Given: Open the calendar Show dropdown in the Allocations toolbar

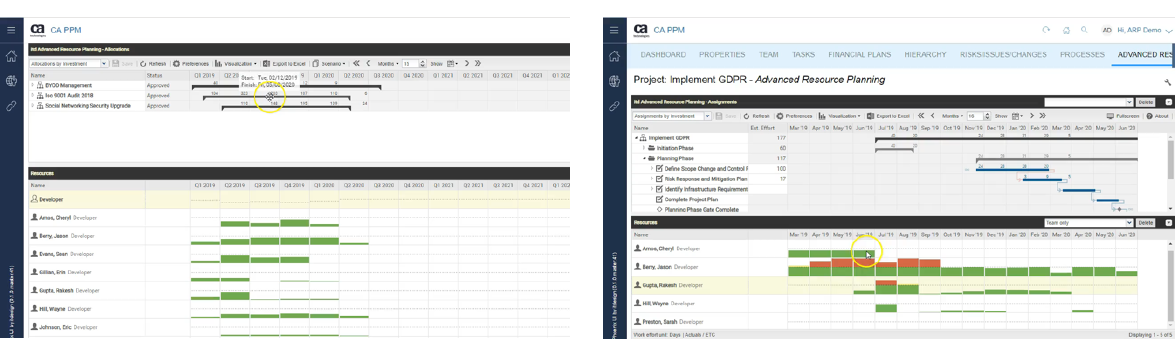Looking at the screenshot, I should click(452, 64).
